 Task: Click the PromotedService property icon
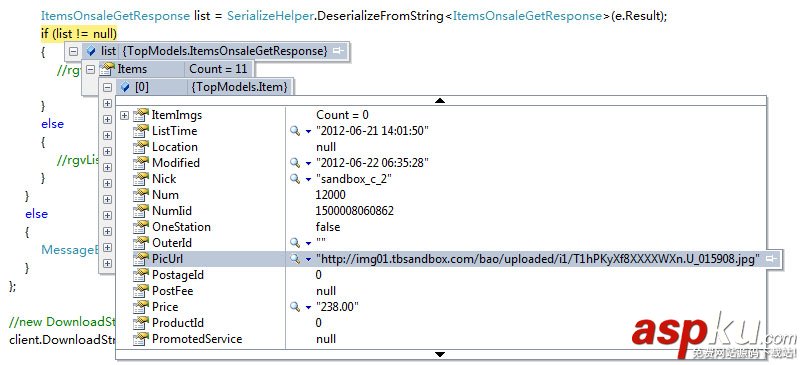coord(141,339)
